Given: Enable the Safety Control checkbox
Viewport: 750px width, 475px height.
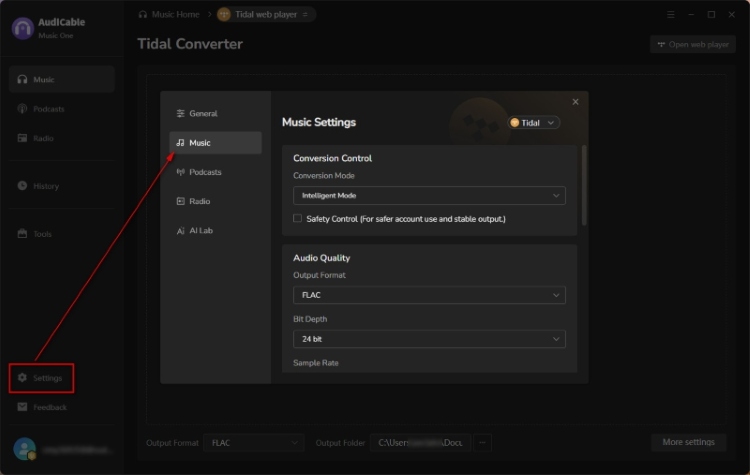Looking at the screenshot, I should [x=298, y=218].
